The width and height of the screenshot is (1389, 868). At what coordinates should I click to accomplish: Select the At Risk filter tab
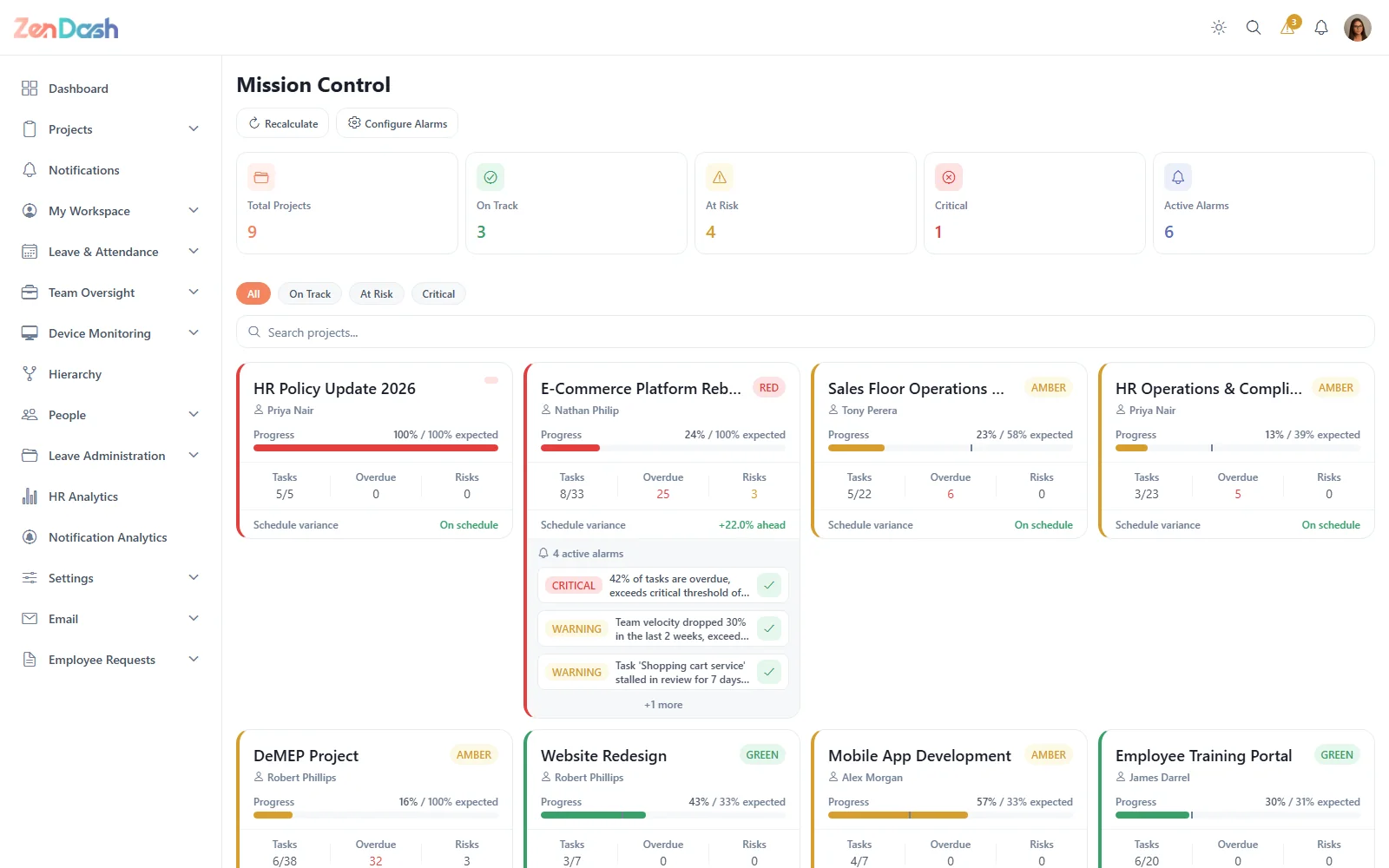coord(377,294)
